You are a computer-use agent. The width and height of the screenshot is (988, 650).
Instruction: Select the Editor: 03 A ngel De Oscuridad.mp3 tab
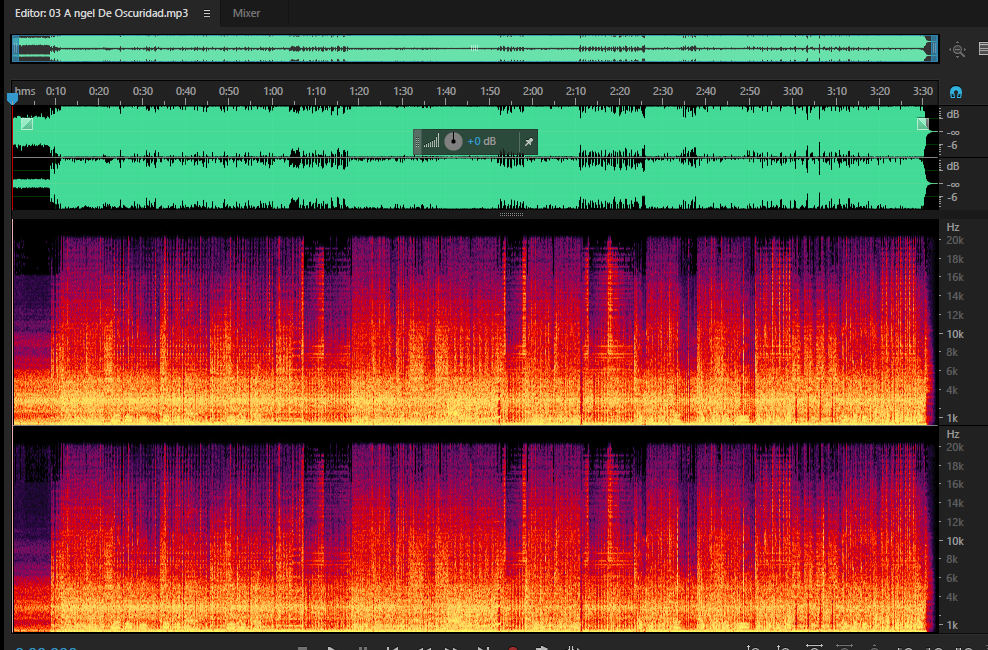(x=101, y=13)
